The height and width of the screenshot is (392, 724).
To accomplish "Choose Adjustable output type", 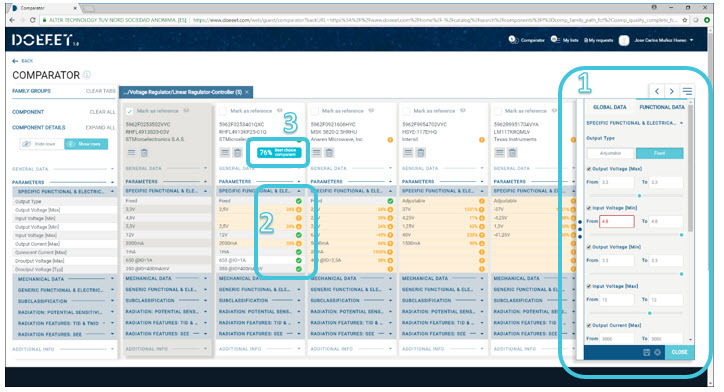I will point(611,153).
